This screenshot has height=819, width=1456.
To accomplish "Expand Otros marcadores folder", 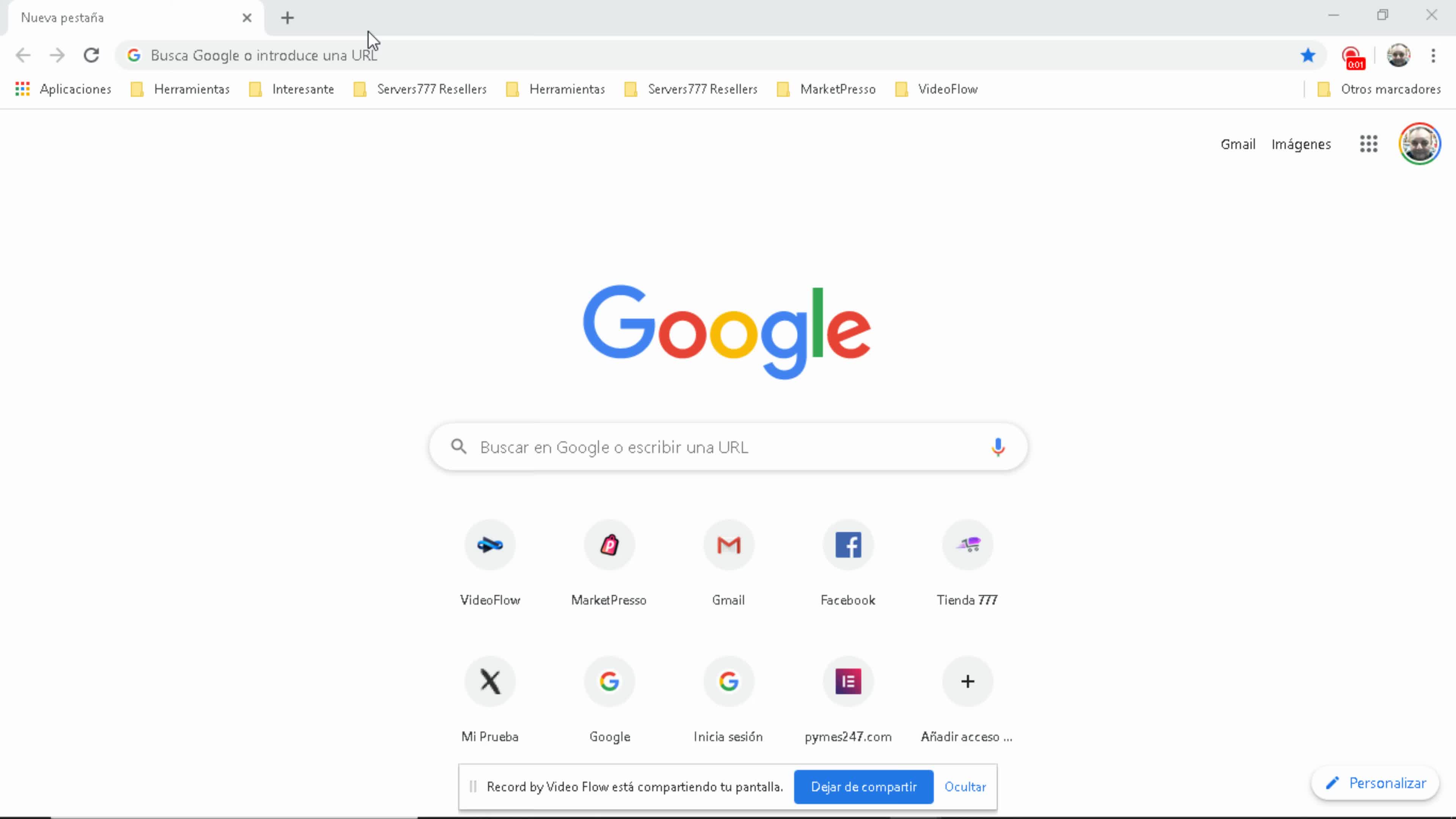I will 1379,89.
